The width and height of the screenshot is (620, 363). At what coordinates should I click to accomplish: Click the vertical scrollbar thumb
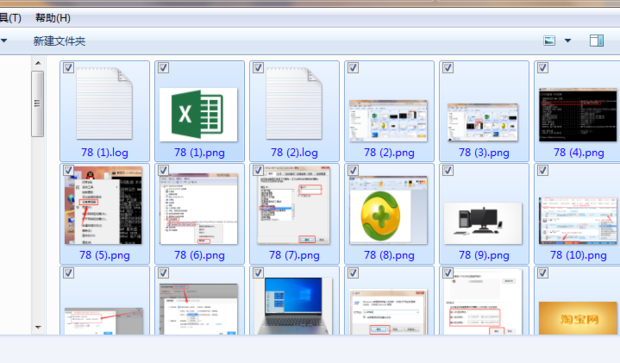click(x=38, y=104)
